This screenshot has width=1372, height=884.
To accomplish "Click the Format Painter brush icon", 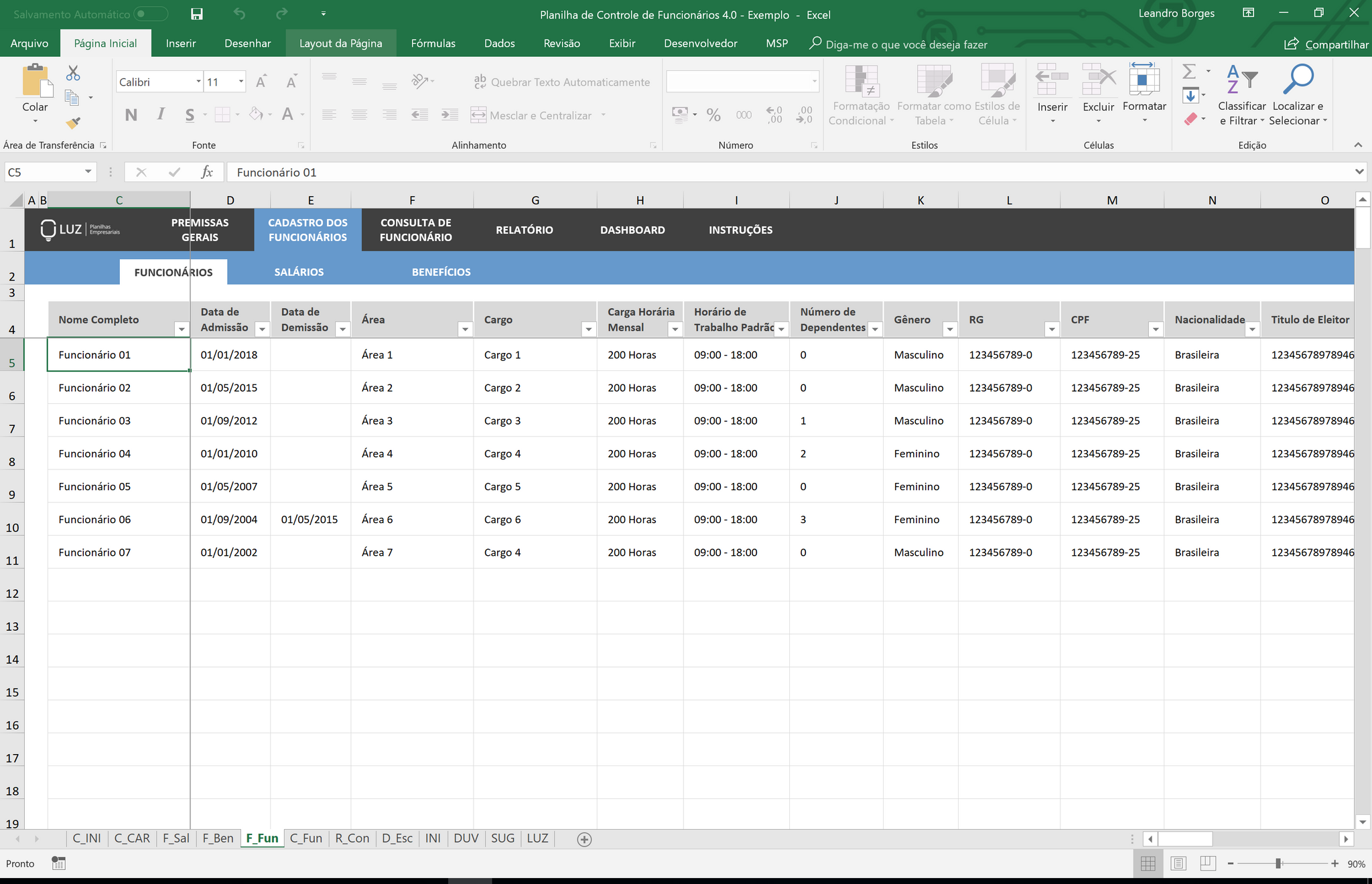I will 73,123.
